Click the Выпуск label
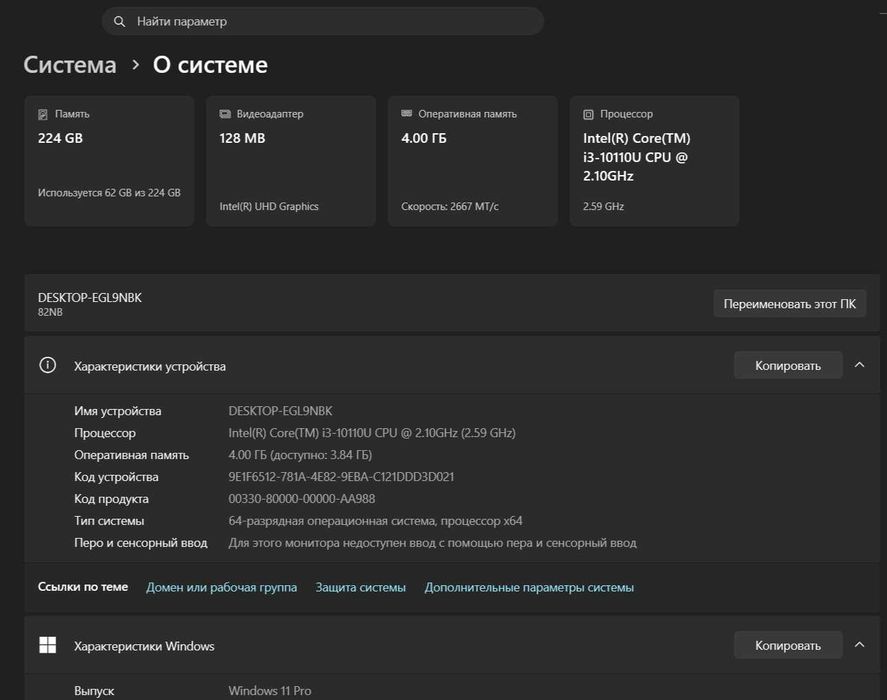The width and height of the screenshot is (887, 700). (94, 691)
